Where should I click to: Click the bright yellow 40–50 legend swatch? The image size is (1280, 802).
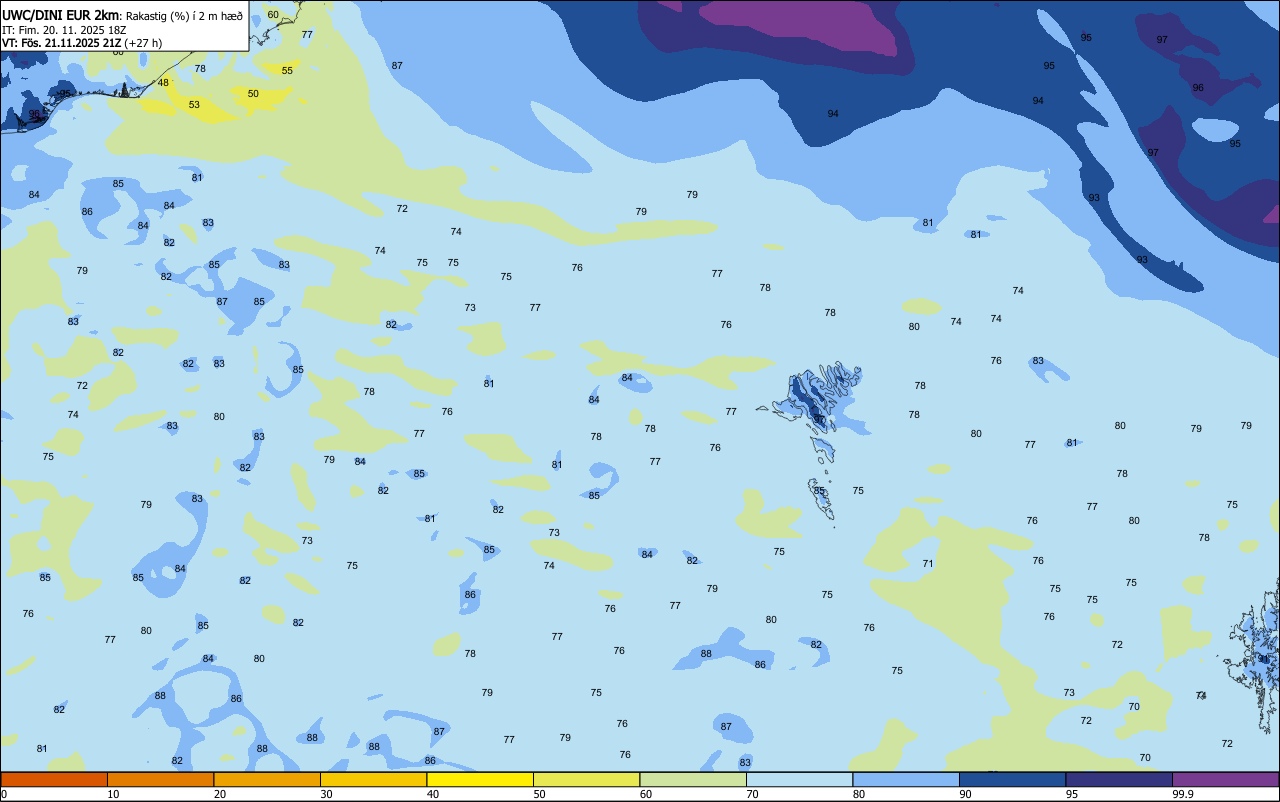(x=480, y=779)
